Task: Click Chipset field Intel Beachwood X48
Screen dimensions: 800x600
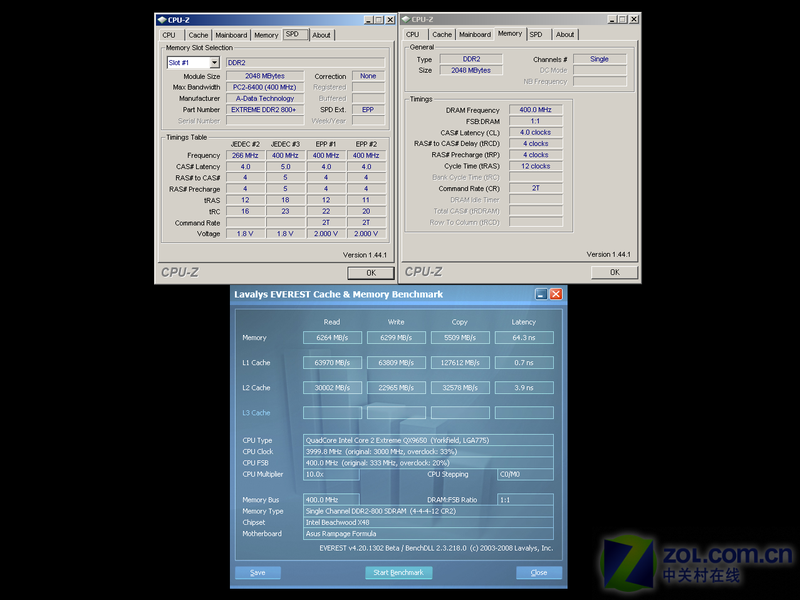Action: coord(428,522)
